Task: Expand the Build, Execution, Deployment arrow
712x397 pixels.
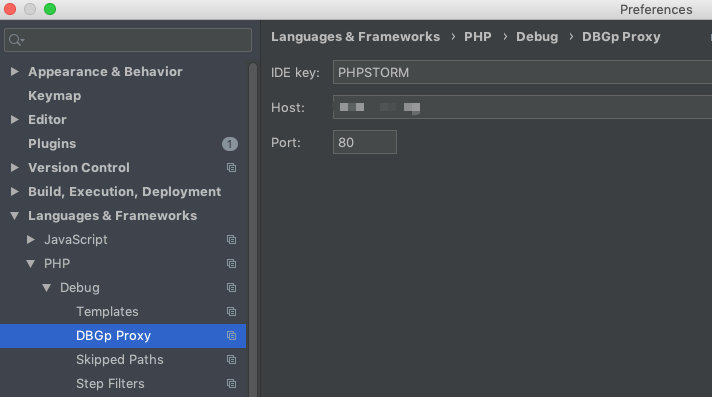Action: (x=15, y=192)
